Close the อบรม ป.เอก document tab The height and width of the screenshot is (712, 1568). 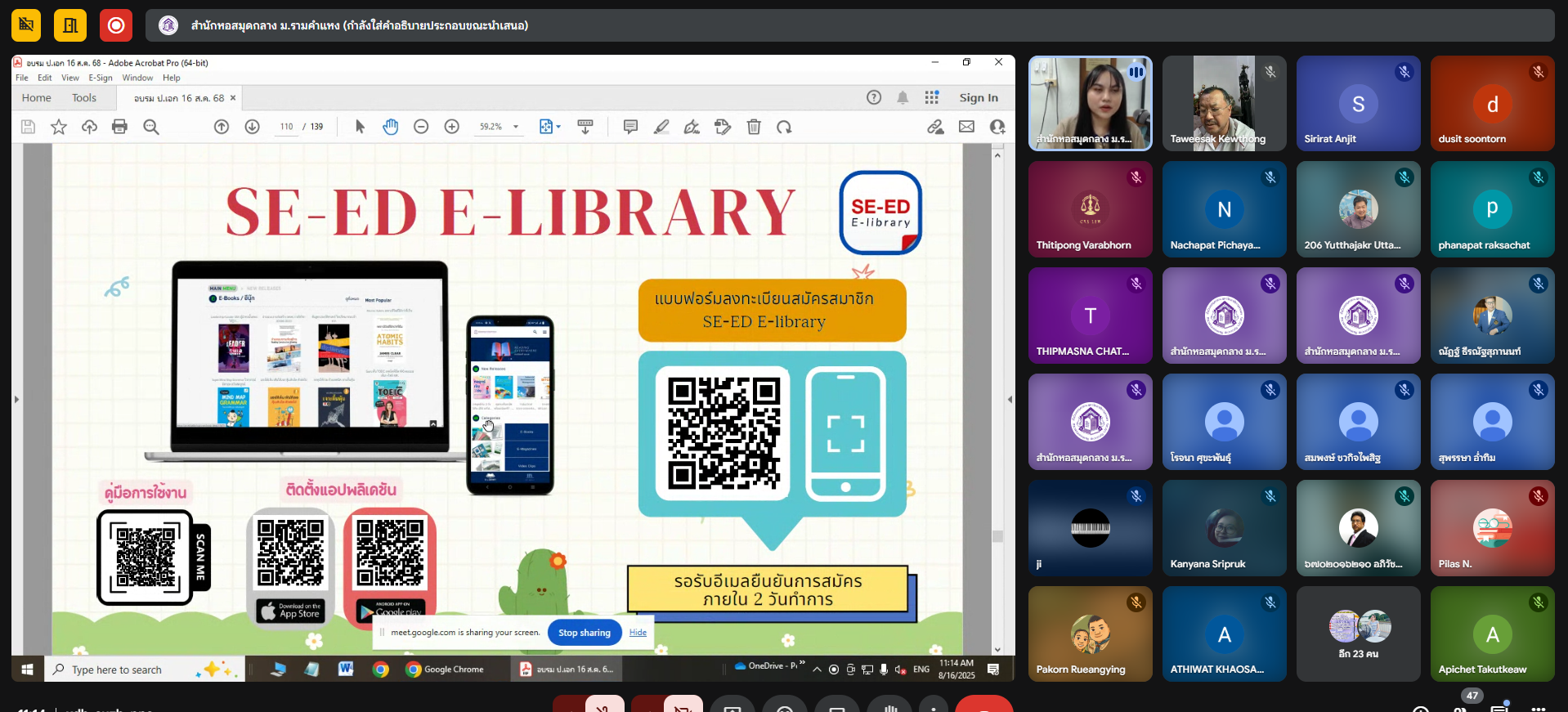click(x=233, y=98)
